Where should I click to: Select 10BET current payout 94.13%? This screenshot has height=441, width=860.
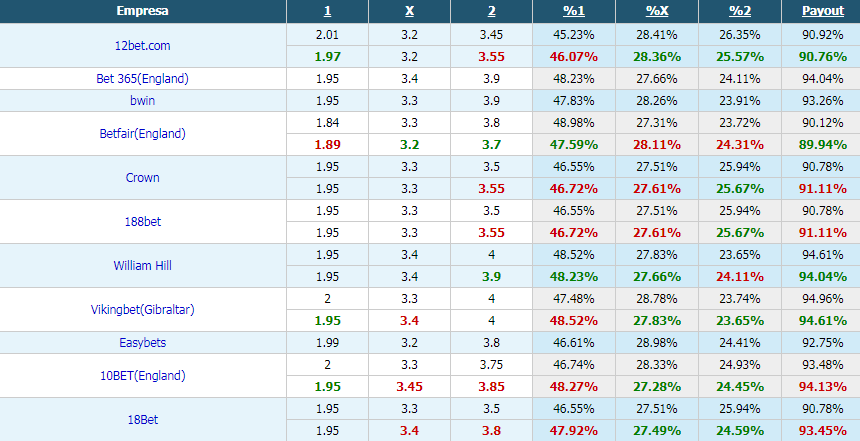pos(823,386)
